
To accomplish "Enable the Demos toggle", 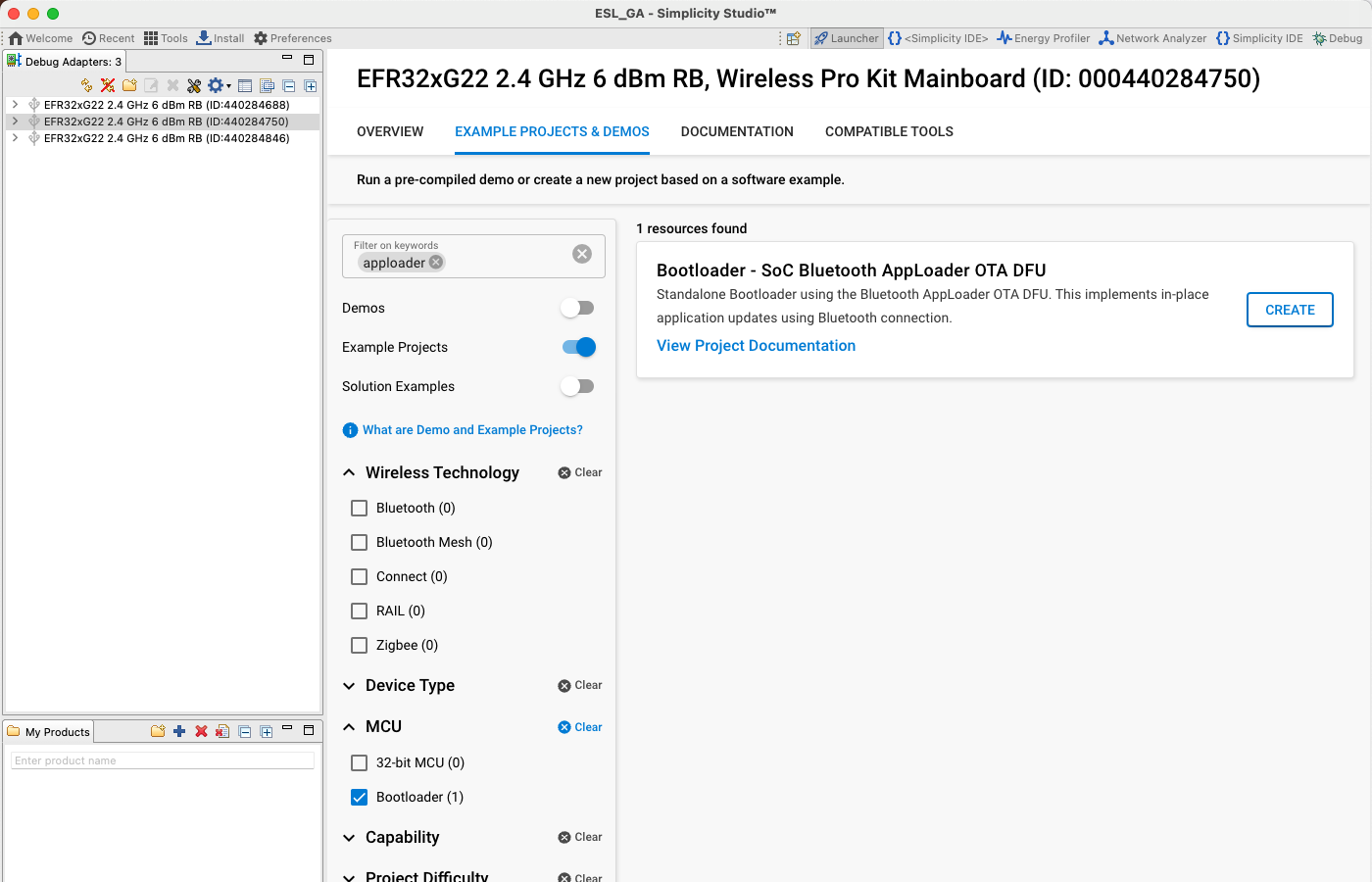I will coord(577,307).
